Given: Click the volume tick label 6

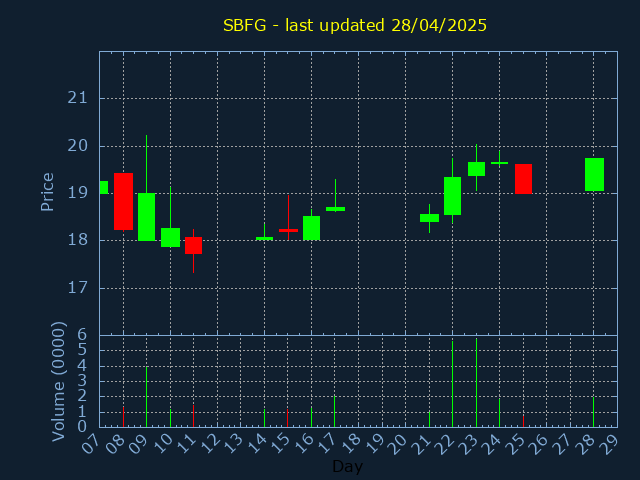Looking at the screenshot, I should coord(82,335).
